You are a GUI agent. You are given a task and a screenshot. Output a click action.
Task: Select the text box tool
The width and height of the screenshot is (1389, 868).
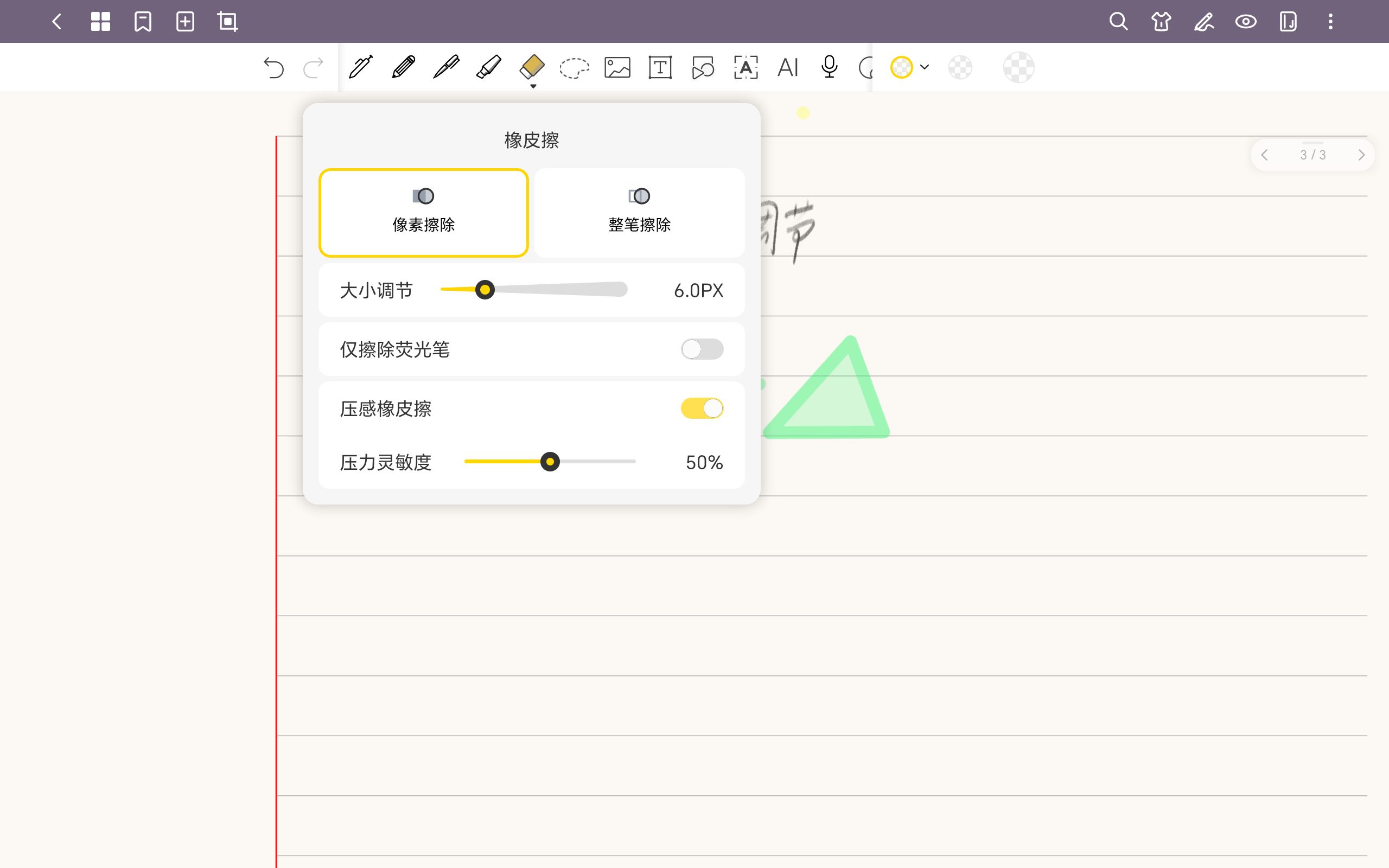(x=660, y=67)
